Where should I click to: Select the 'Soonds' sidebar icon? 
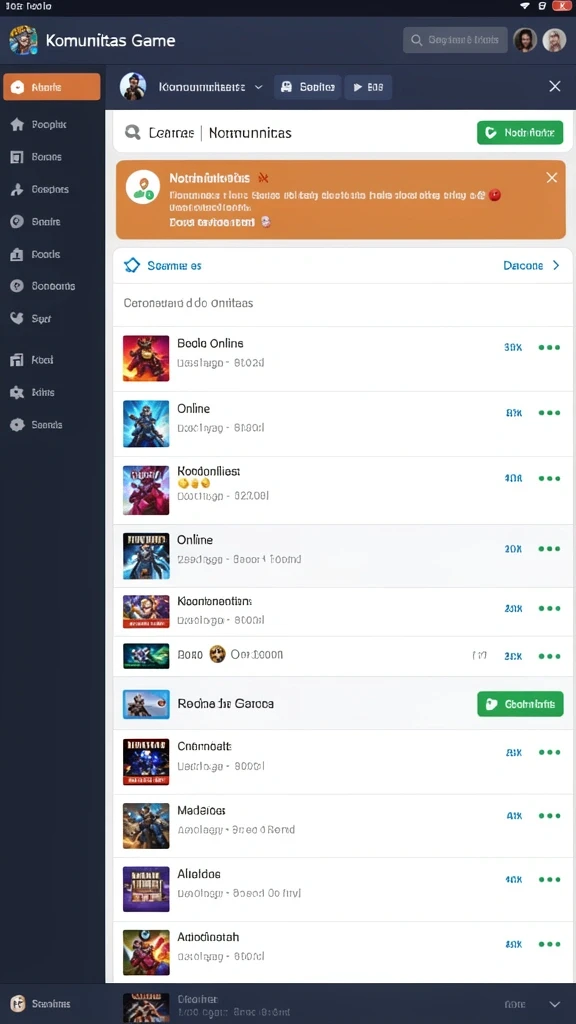point(17,425)
